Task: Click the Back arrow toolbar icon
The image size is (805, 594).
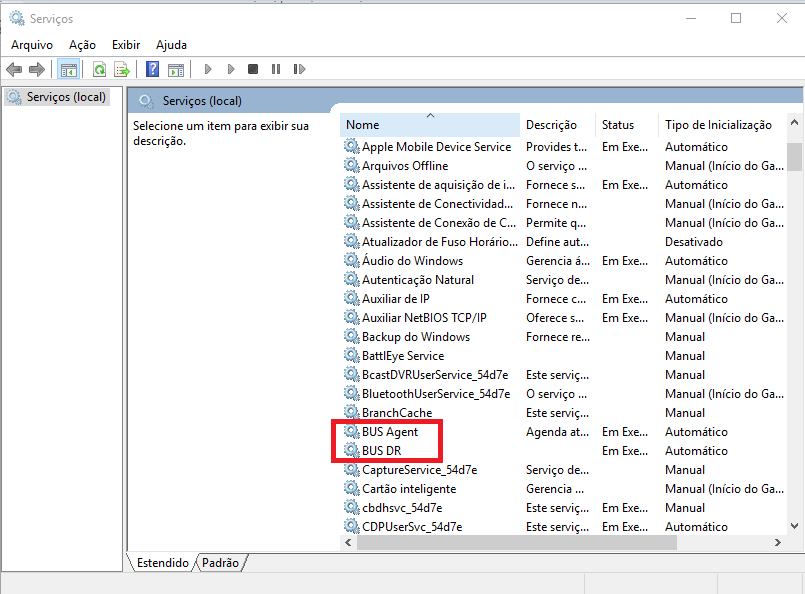Action: [14, 69]
